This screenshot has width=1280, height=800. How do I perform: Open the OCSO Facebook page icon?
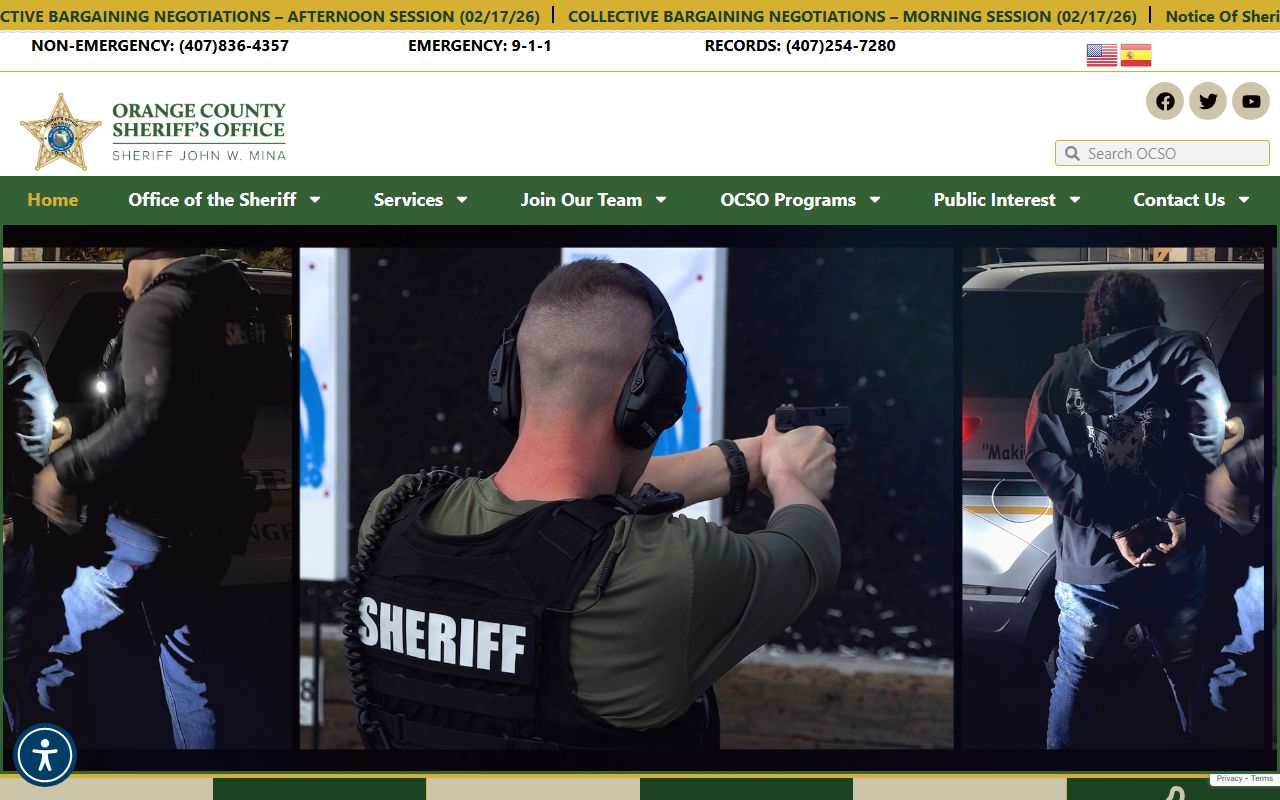tap(1165, 101)
